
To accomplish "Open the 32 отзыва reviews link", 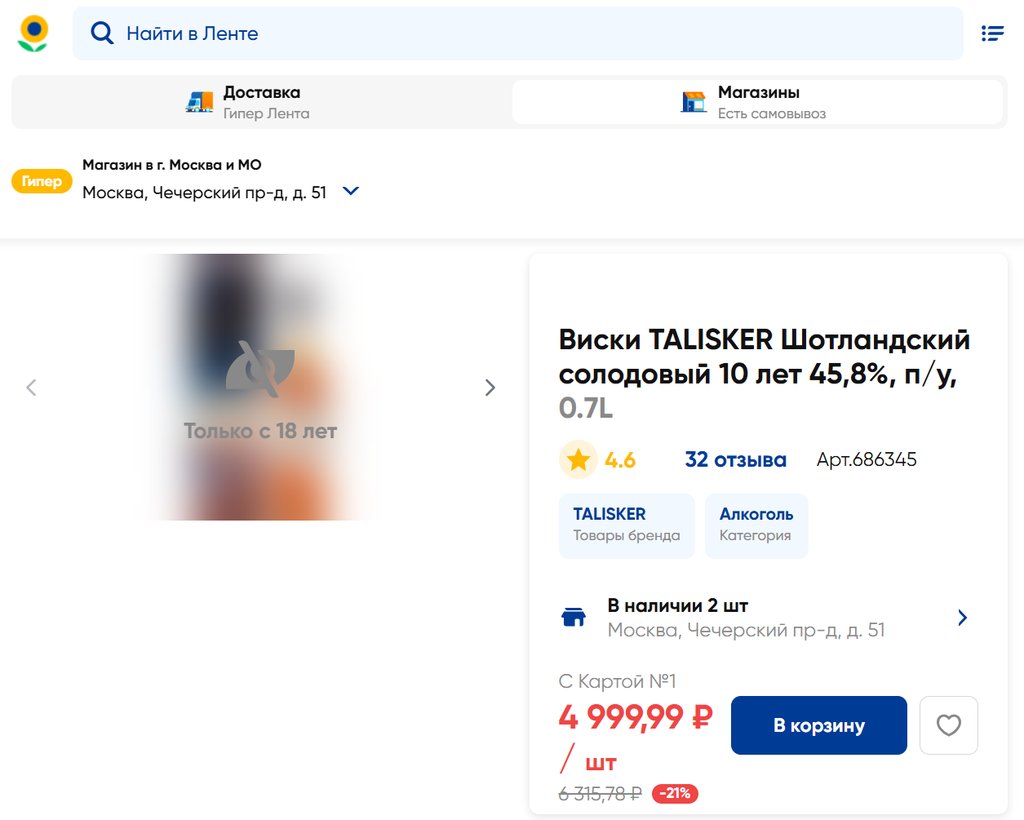I will 735,460.
